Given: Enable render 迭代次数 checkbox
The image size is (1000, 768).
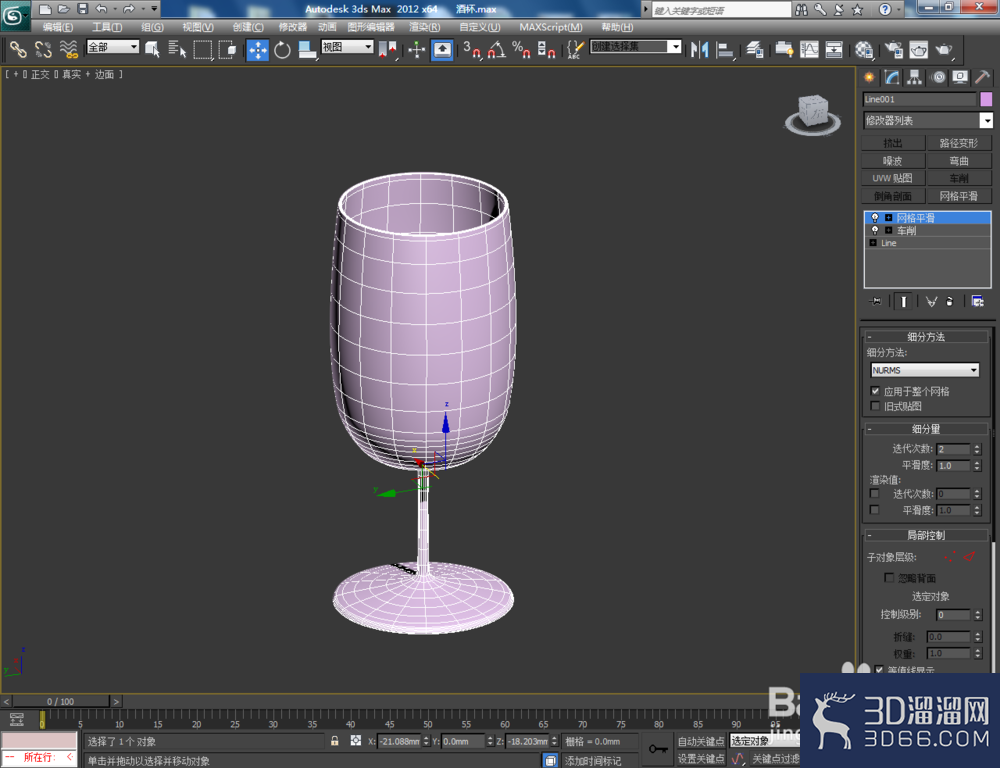Looking at the screenshot, I should (x=874, y=493).
